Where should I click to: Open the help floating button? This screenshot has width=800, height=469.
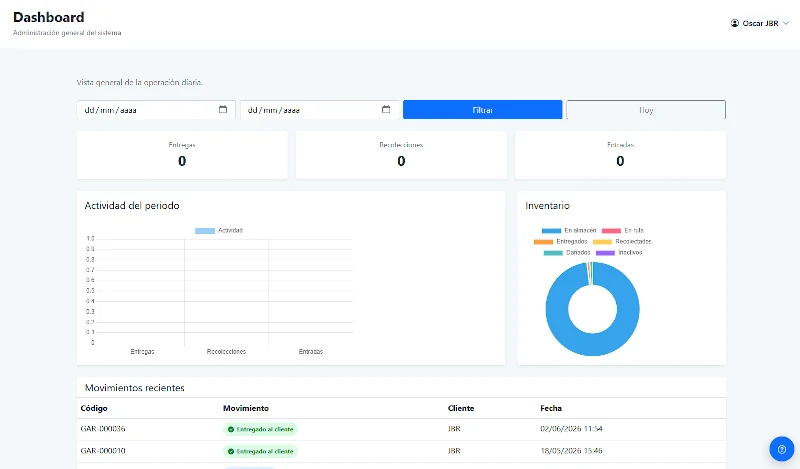pyautogui.click(x=782, y=449)
